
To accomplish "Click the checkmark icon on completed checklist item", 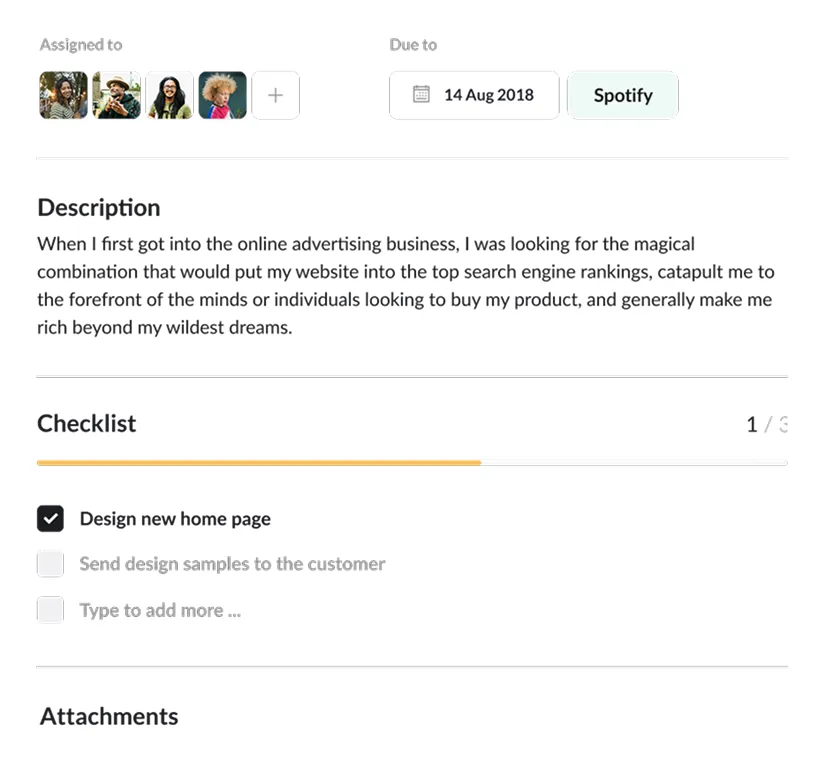I will coord(50,518).
